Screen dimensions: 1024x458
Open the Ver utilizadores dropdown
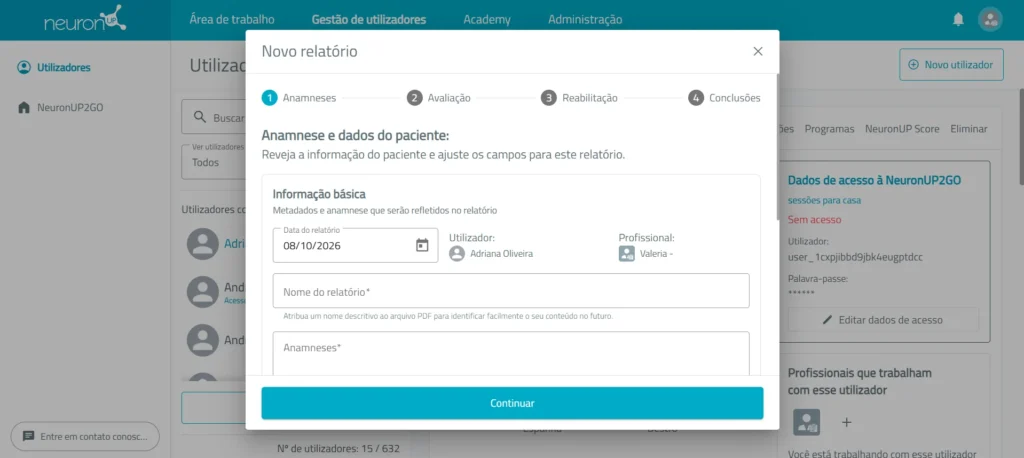213,161
